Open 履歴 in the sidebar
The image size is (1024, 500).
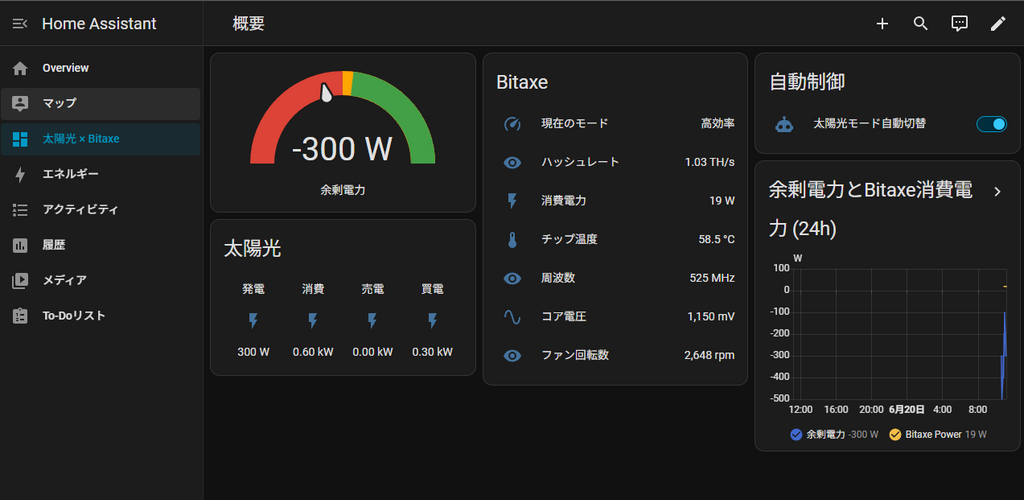tap(101, 245)
